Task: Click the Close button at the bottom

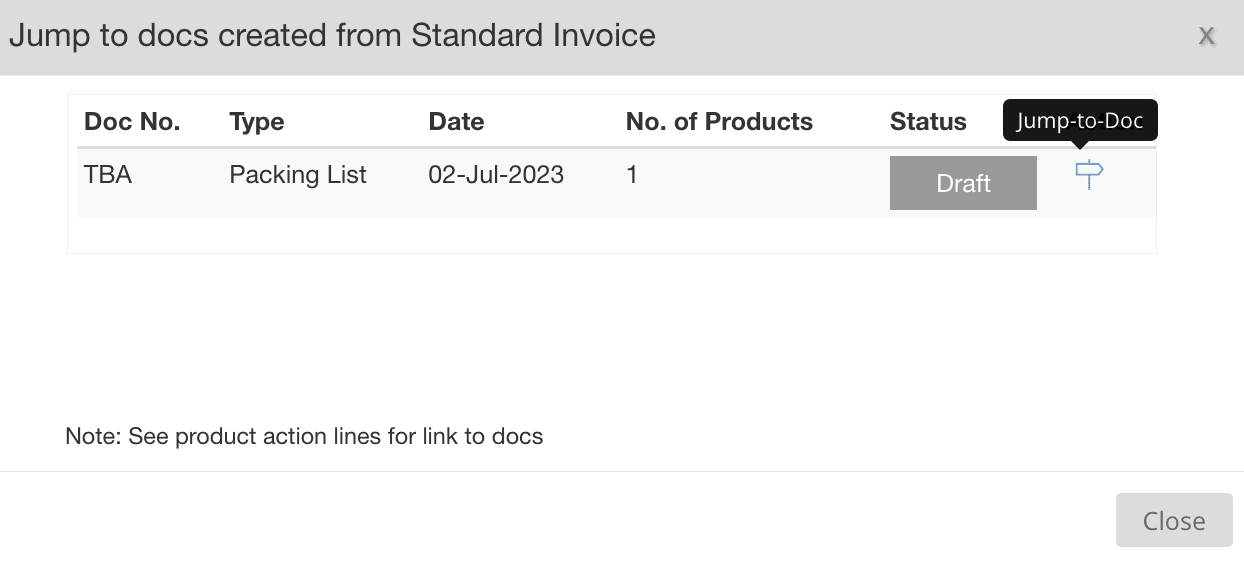Action: (x=1174, y=520)
